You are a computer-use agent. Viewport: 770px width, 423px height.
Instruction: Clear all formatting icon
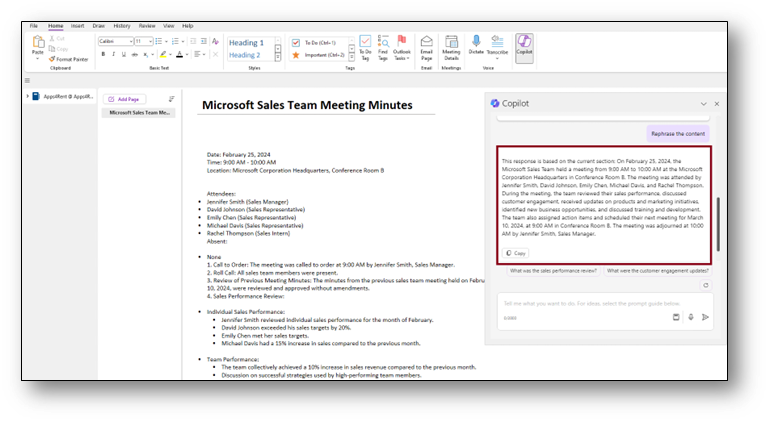[x=215, y=41]
